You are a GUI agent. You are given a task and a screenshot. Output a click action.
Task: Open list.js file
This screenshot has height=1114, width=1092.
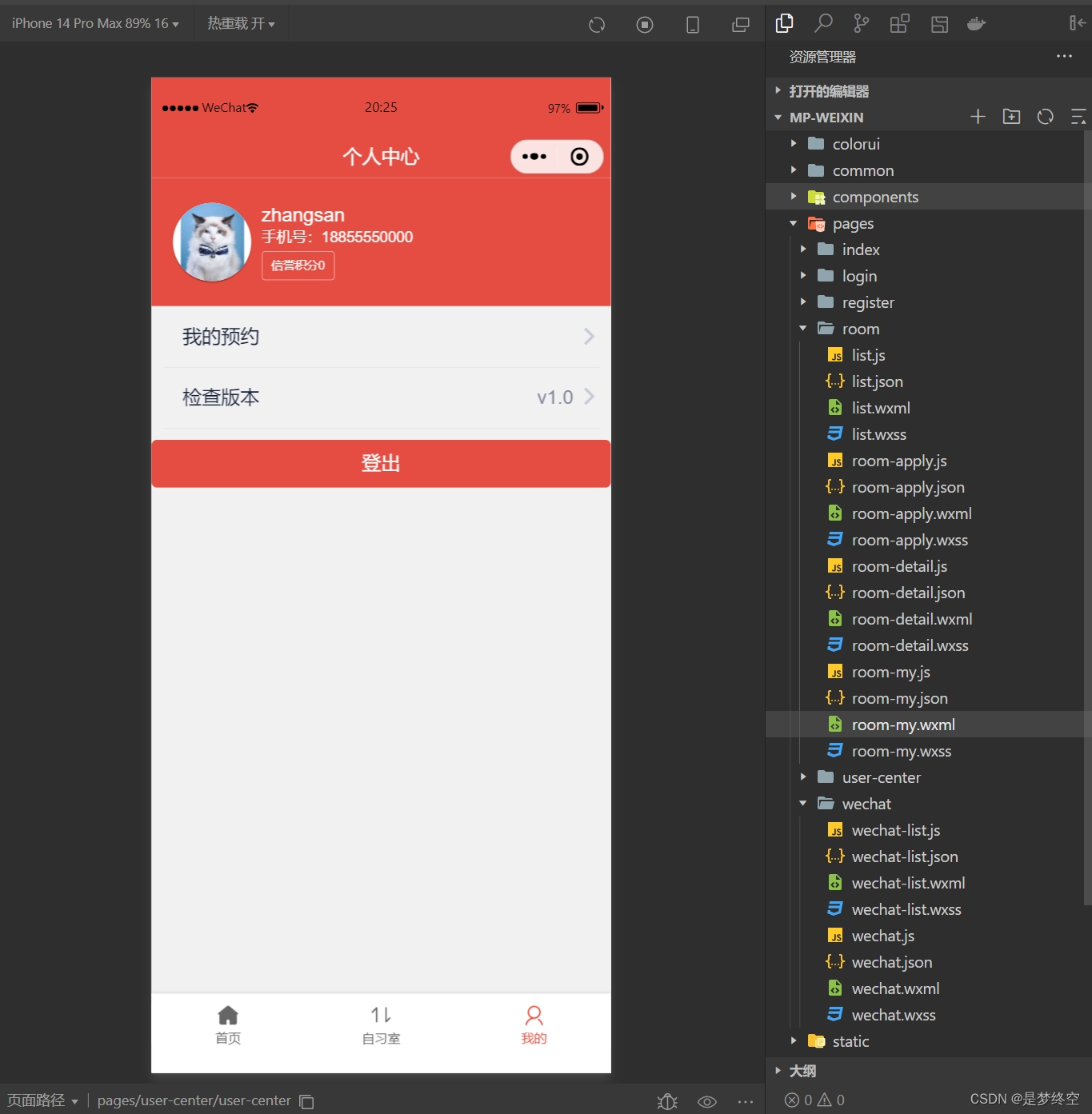pos(868,355)
